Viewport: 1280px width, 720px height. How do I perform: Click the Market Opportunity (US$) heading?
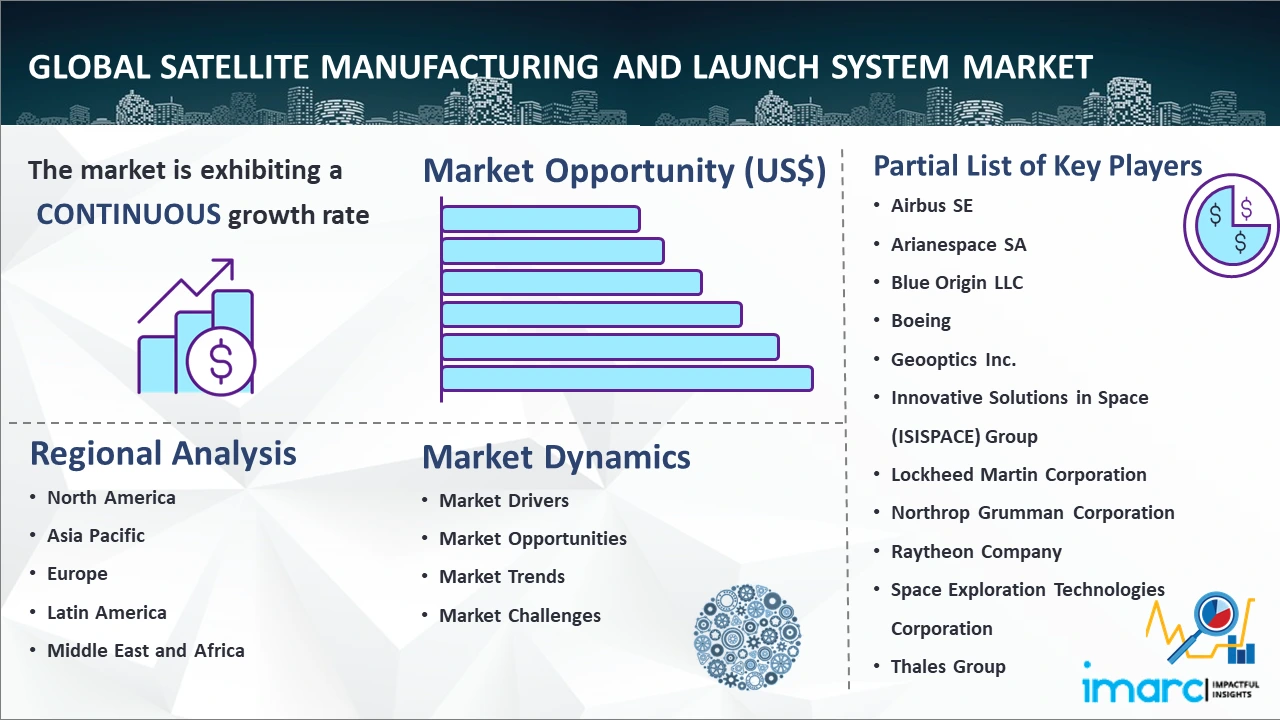click(625, 171)
